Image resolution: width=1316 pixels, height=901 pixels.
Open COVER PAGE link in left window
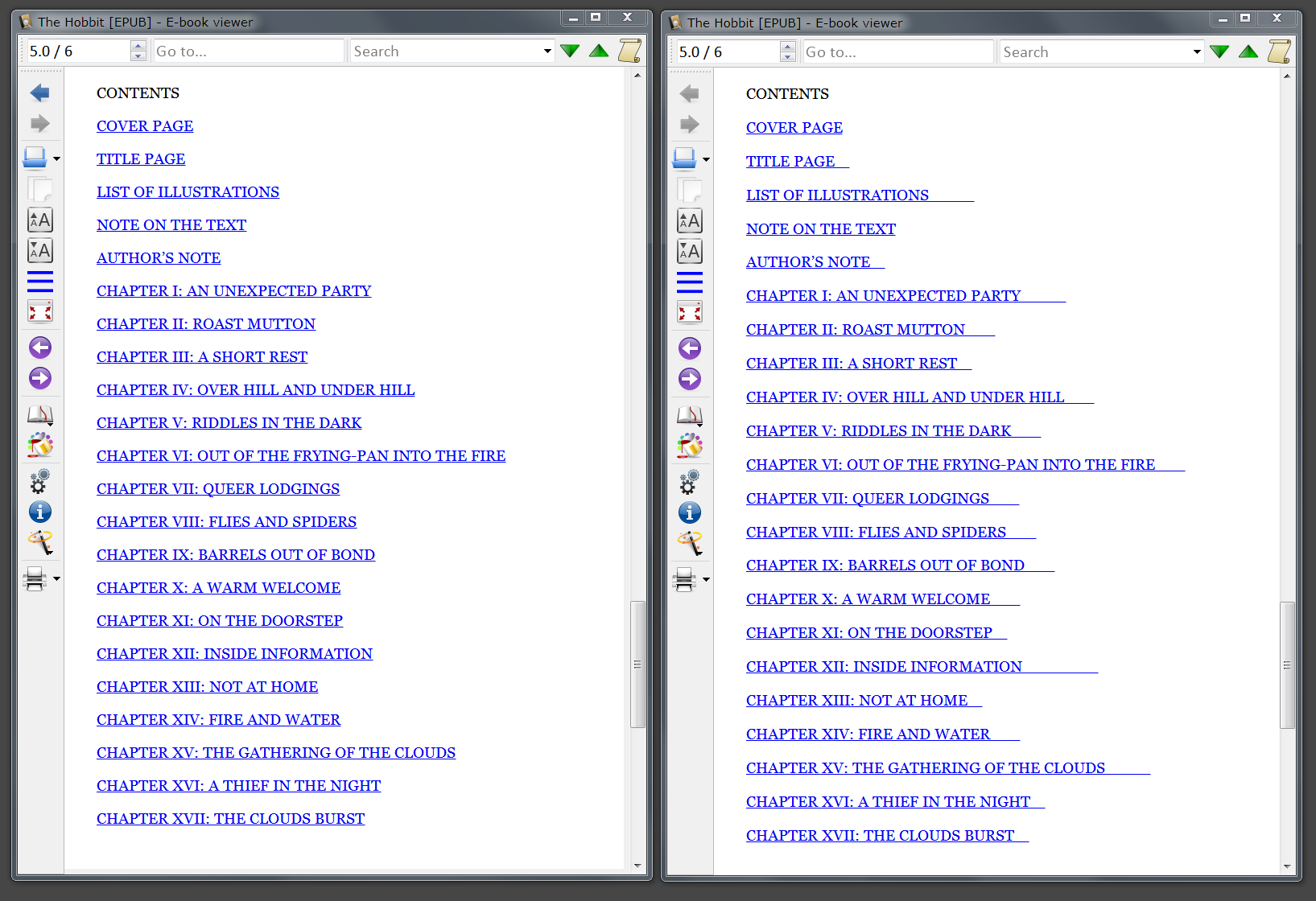[145, 125]
